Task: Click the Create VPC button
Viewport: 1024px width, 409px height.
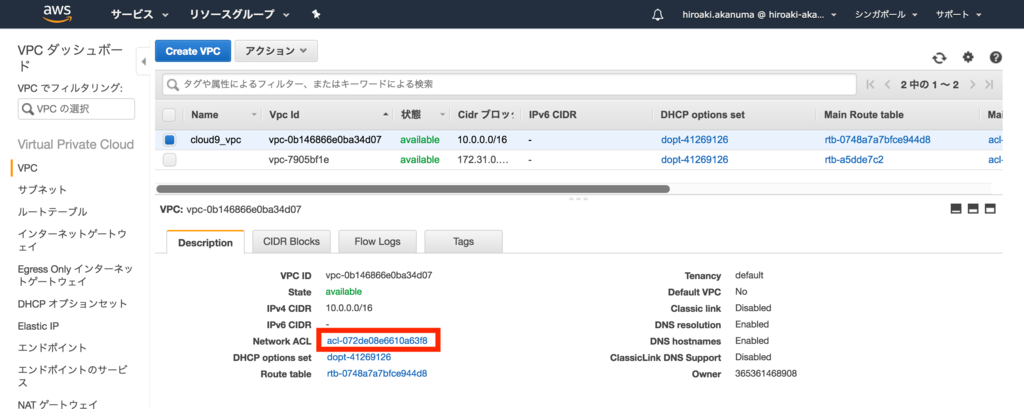Action: click(193, 51)
